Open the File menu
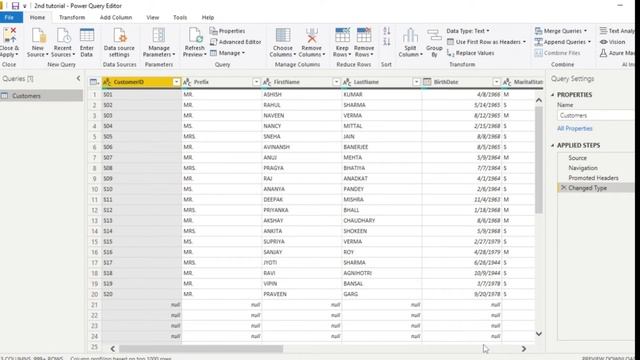 point(9,18)
